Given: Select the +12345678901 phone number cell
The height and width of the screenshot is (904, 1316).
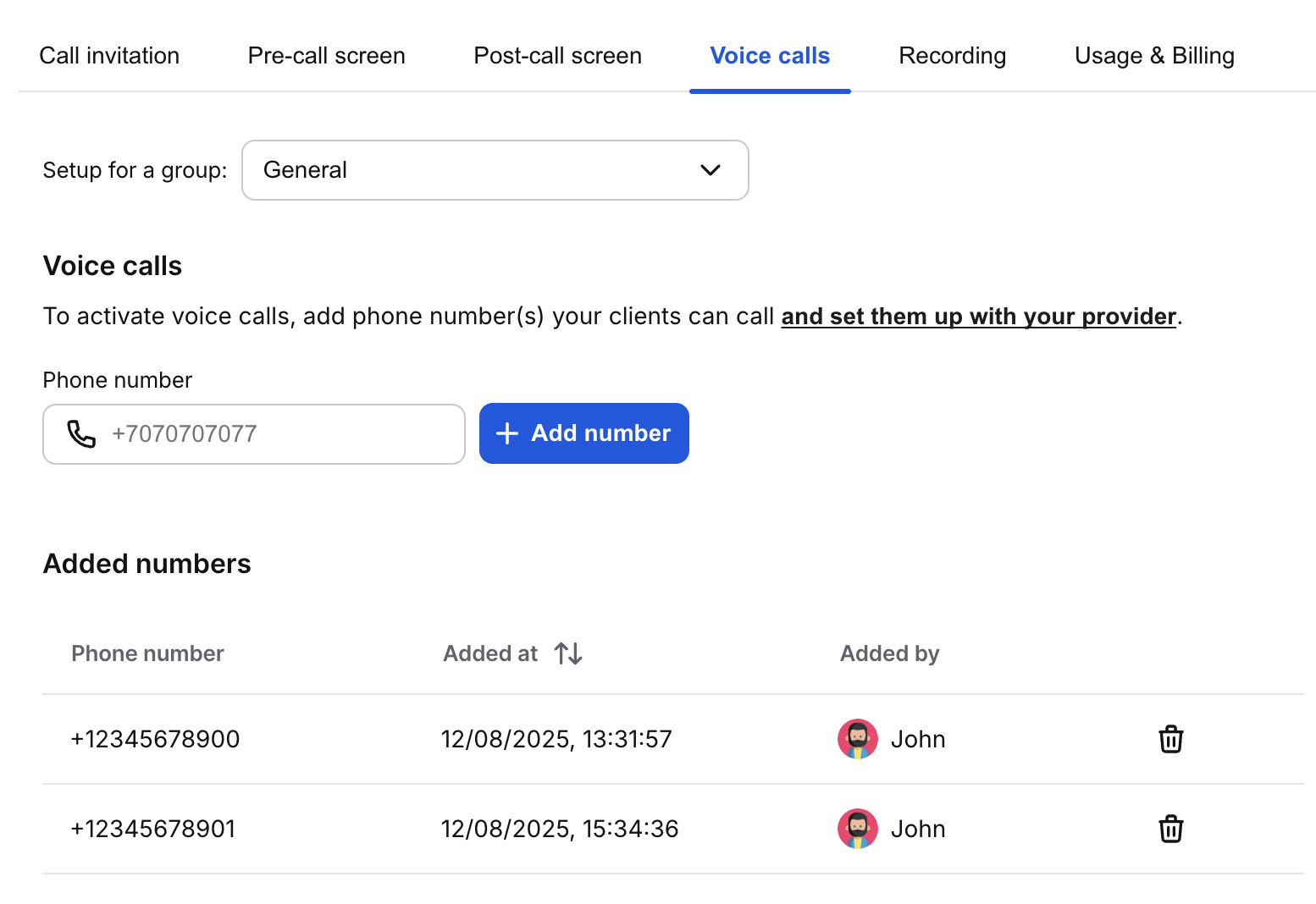Looking at the screenshot, I should 153,829.
